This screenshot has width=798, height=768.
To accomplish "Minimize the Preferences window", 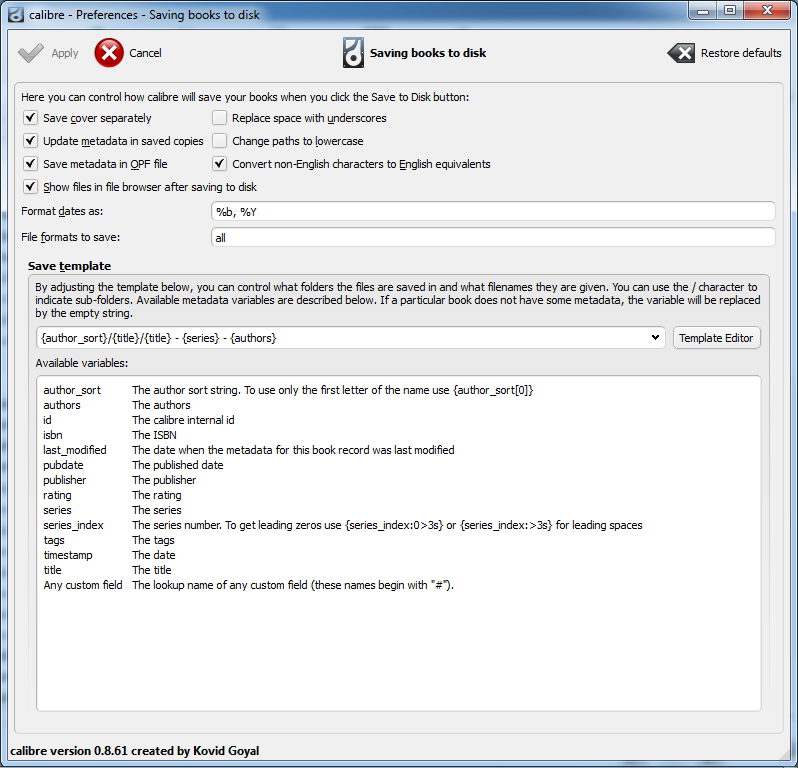I will [x=703, y=11].
